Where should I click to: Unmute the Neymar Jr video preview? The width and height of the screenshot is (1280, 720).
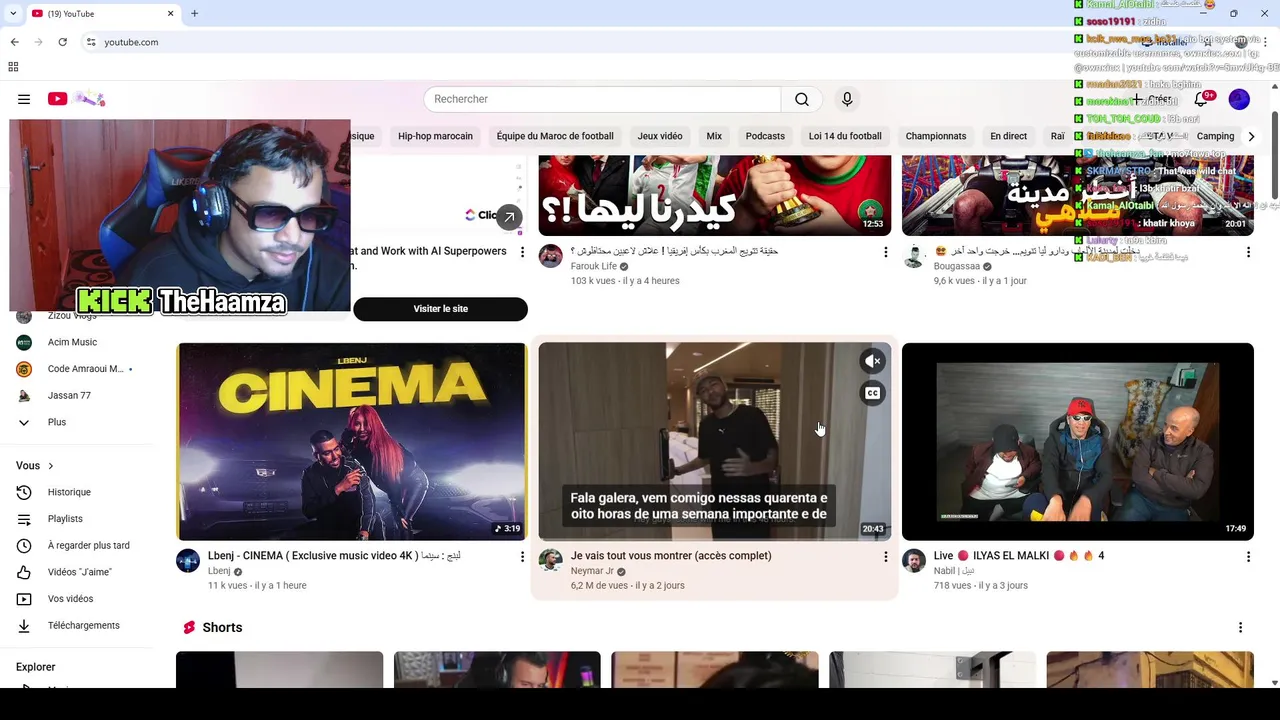(872, 361)
